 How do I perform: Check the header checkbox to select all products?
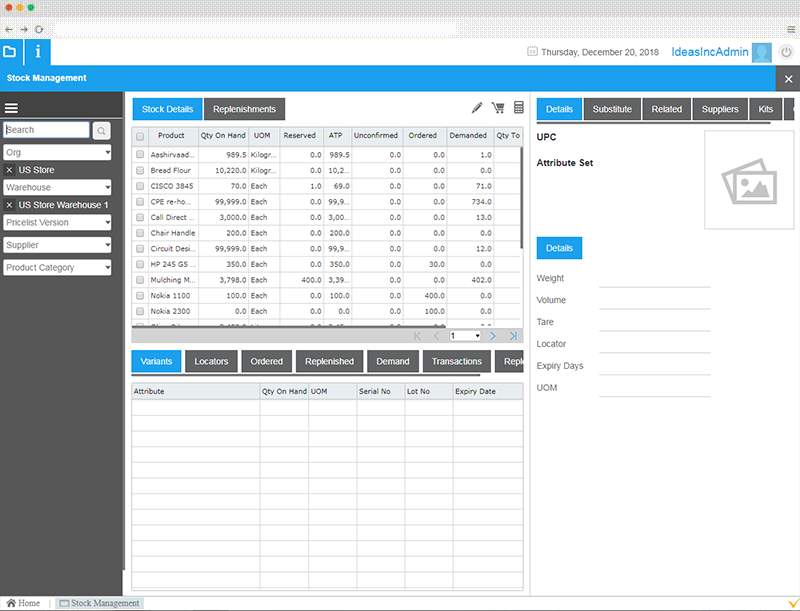point(139,135)
